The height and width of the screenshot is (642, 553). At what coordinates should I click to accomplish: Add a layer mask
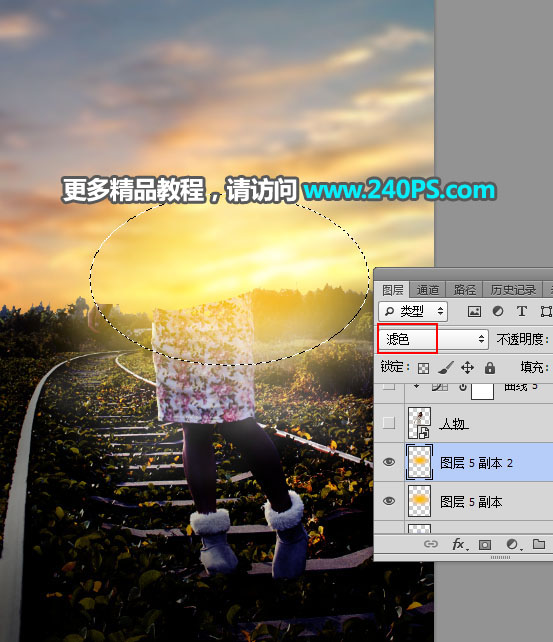(485, 544)
